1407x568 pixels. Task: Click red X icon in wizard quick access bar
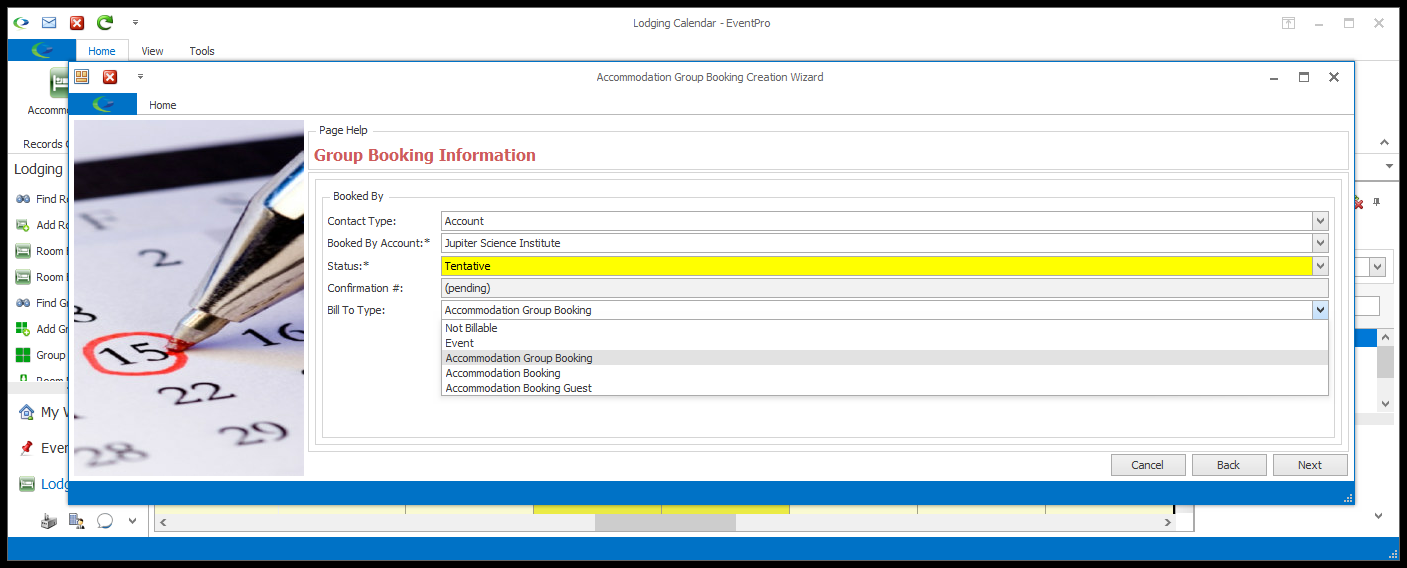110,76
